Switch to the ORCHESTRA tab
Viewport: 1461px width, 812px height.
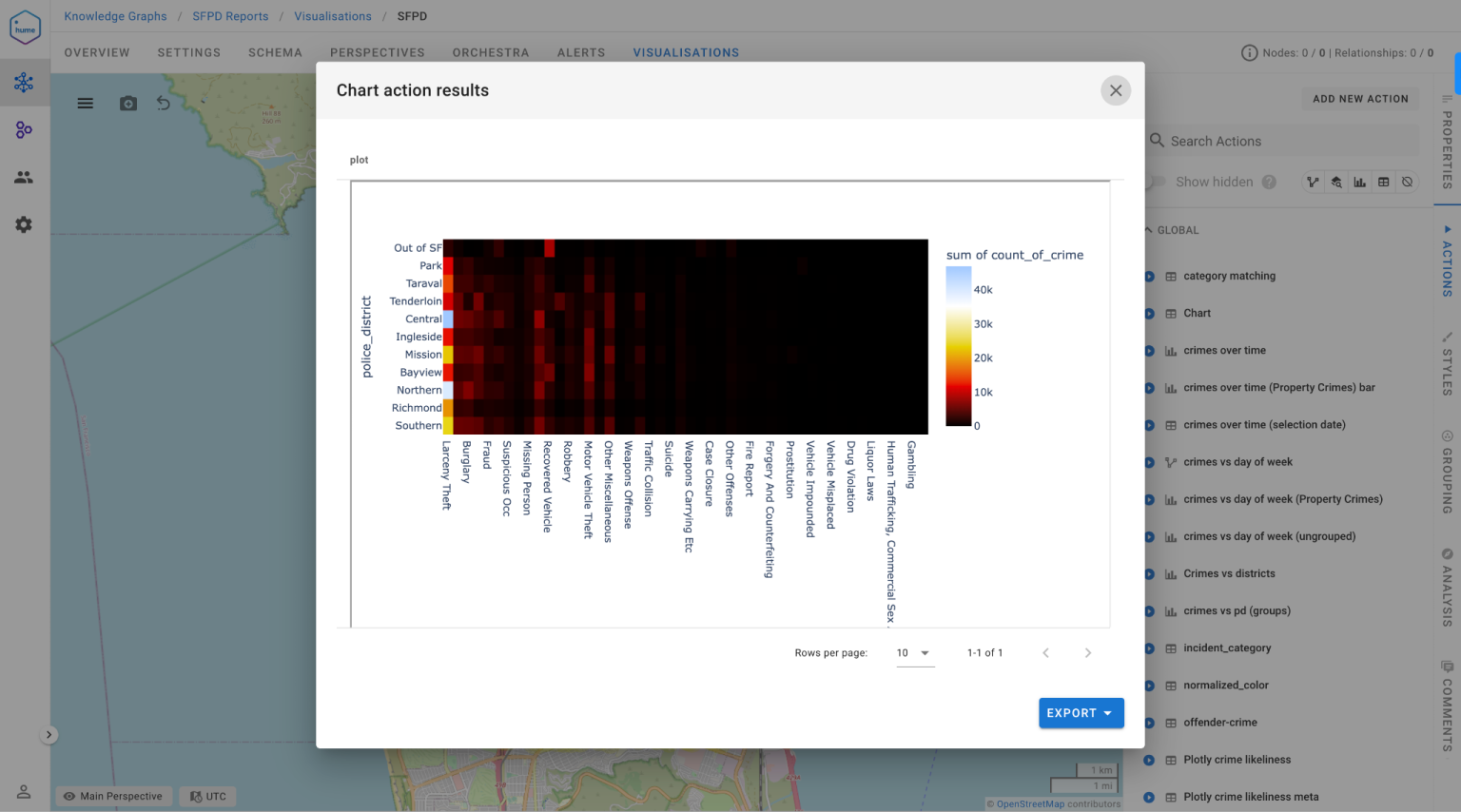click(490, 53)
